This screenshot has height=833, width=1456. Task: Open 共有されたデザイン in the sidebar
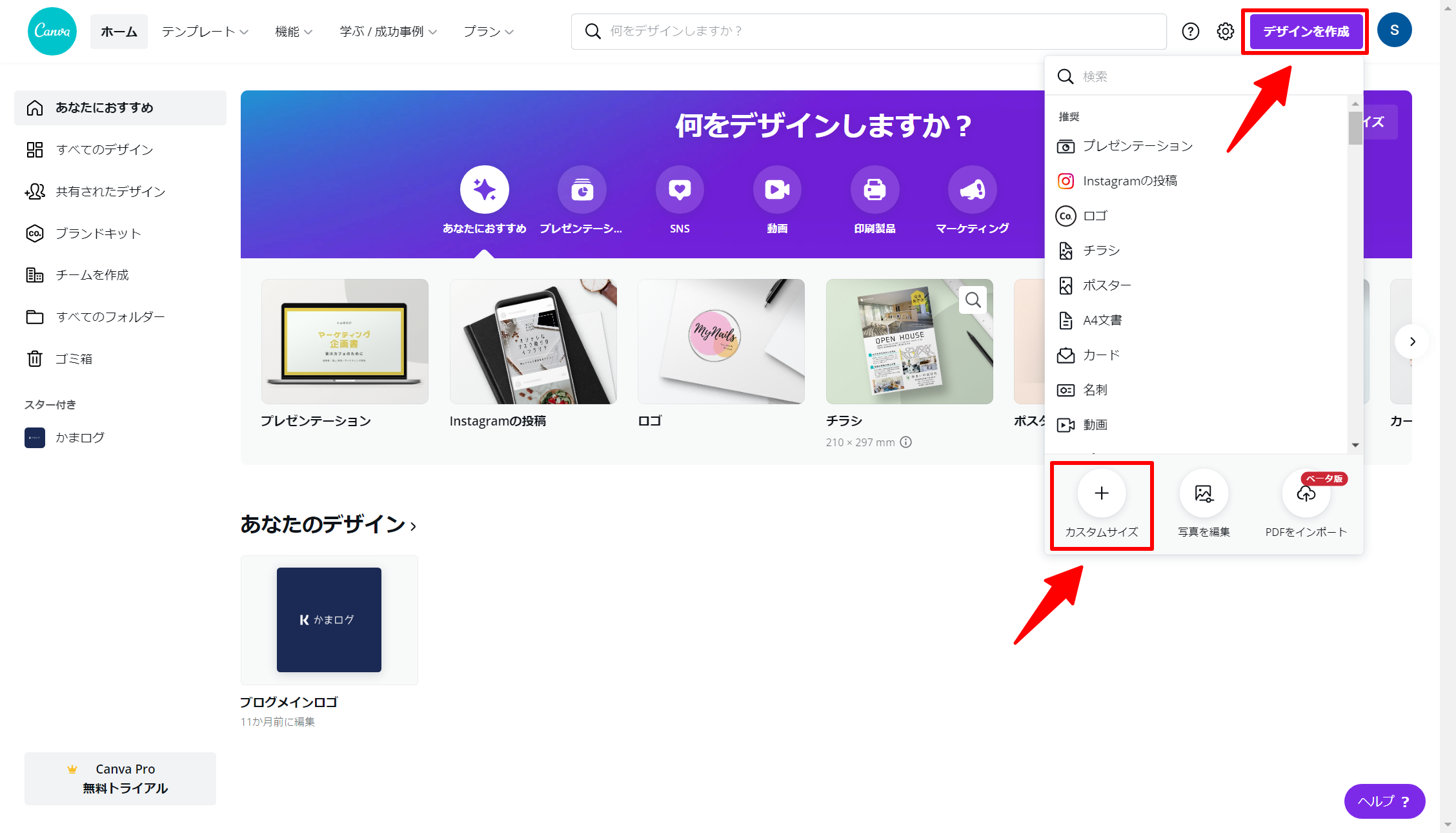(x=120, y=192)
